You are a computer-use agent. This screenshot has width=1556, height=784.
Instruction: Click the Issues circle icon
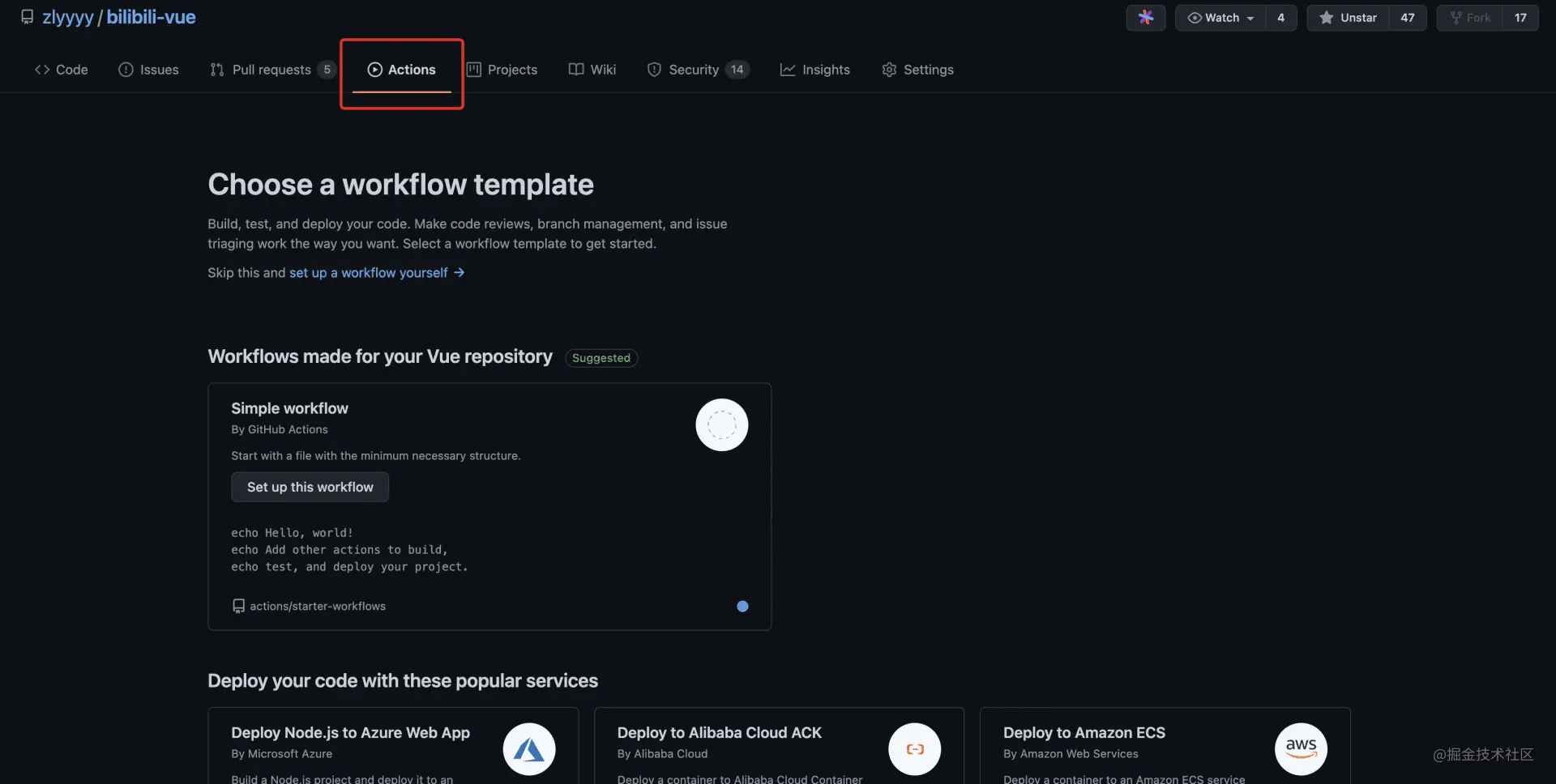(x=126, y=70)
